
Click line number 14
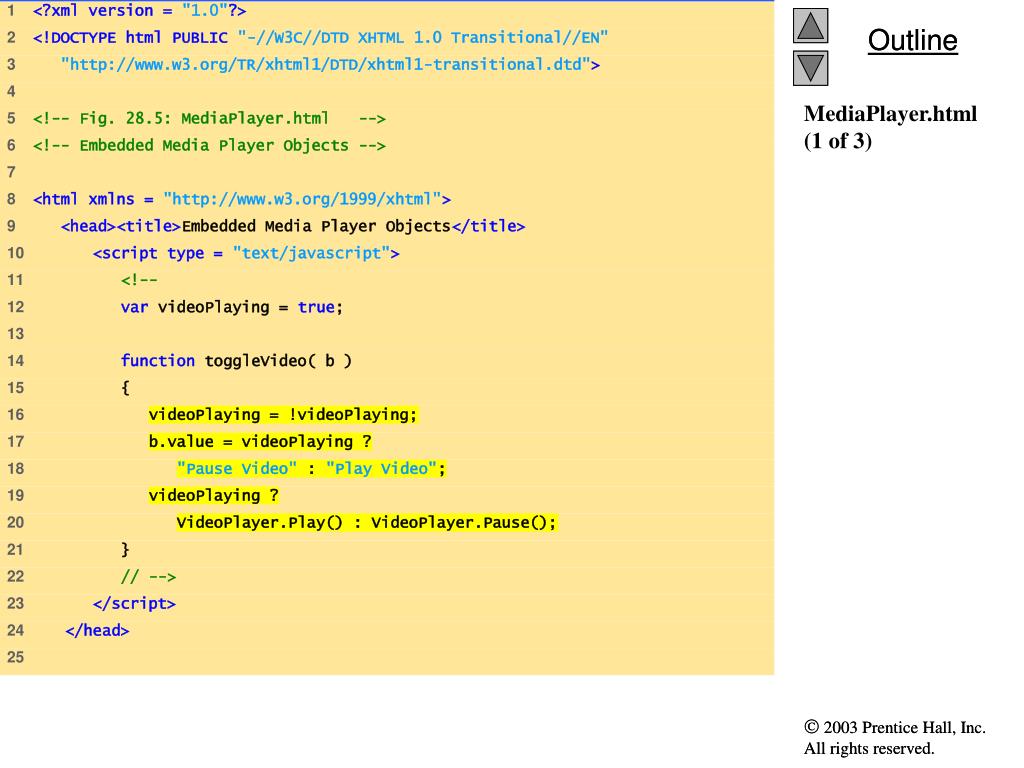click(15, 360)
